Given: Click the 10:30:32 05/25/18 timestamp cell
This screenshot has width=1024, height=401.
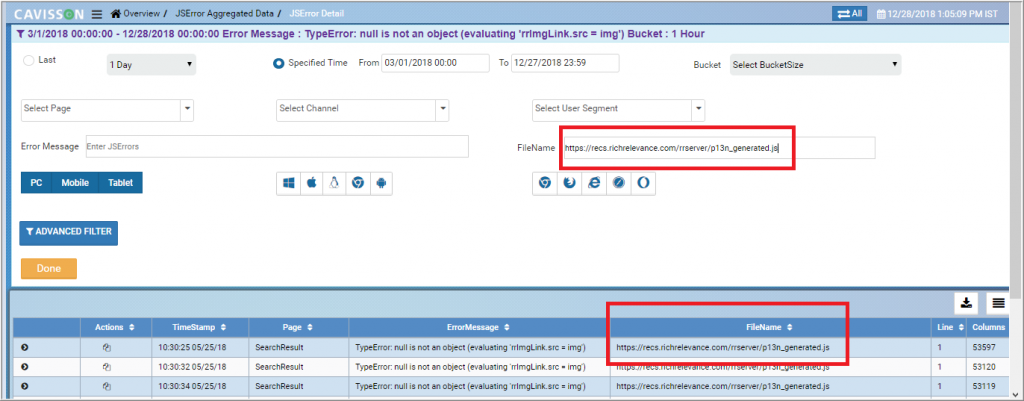Looking at the screenshot, I should (x=200, y=367).
